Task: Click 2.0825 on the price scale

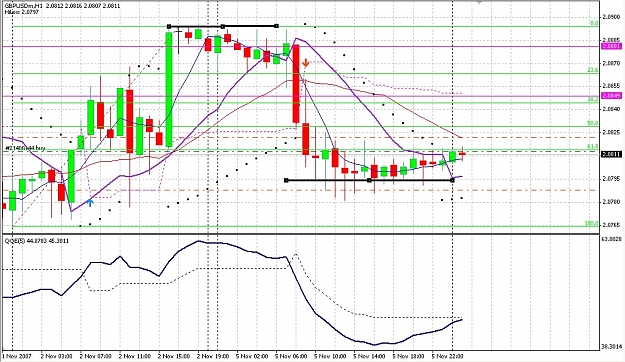Action: [612, 132]
